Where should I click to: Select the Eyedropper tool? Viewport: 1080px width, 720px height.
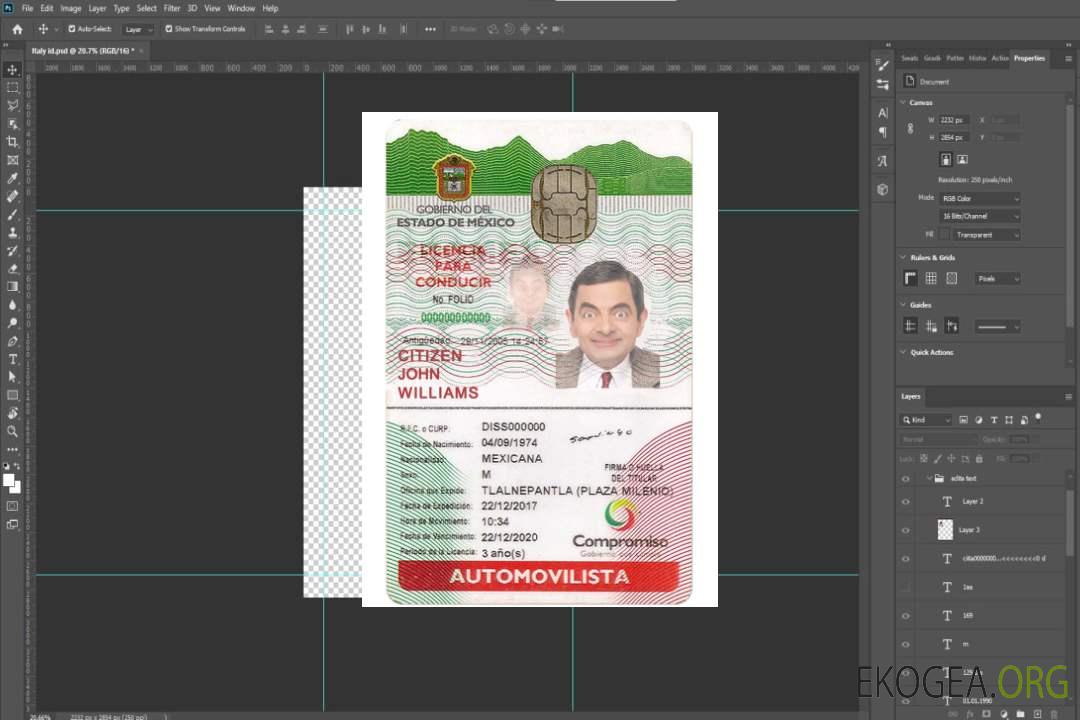point(12,178)
